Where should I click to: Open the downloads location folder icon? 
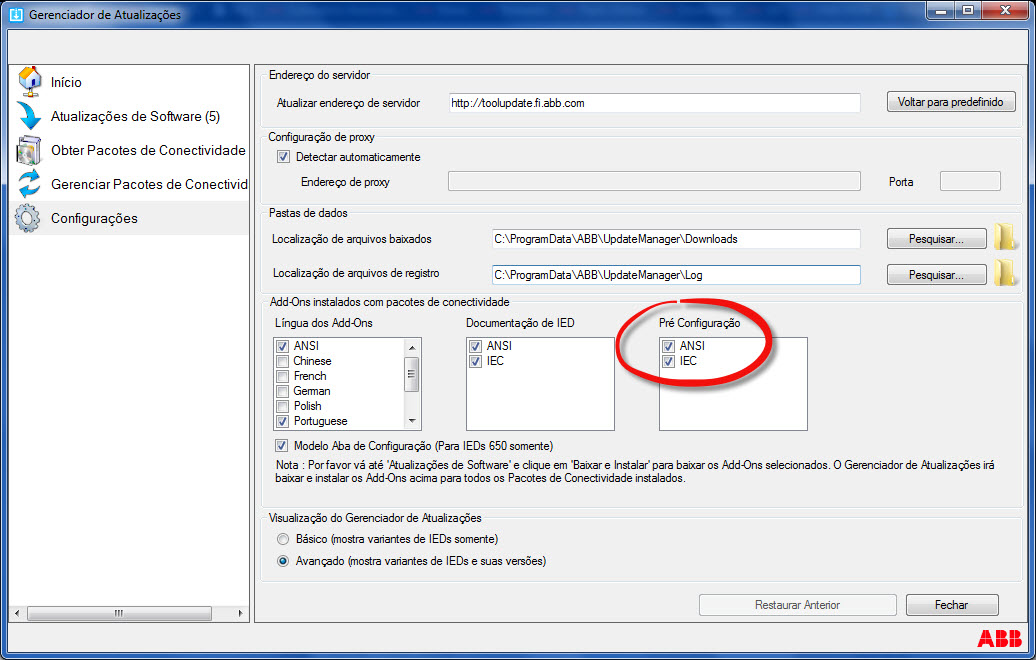1004,237
